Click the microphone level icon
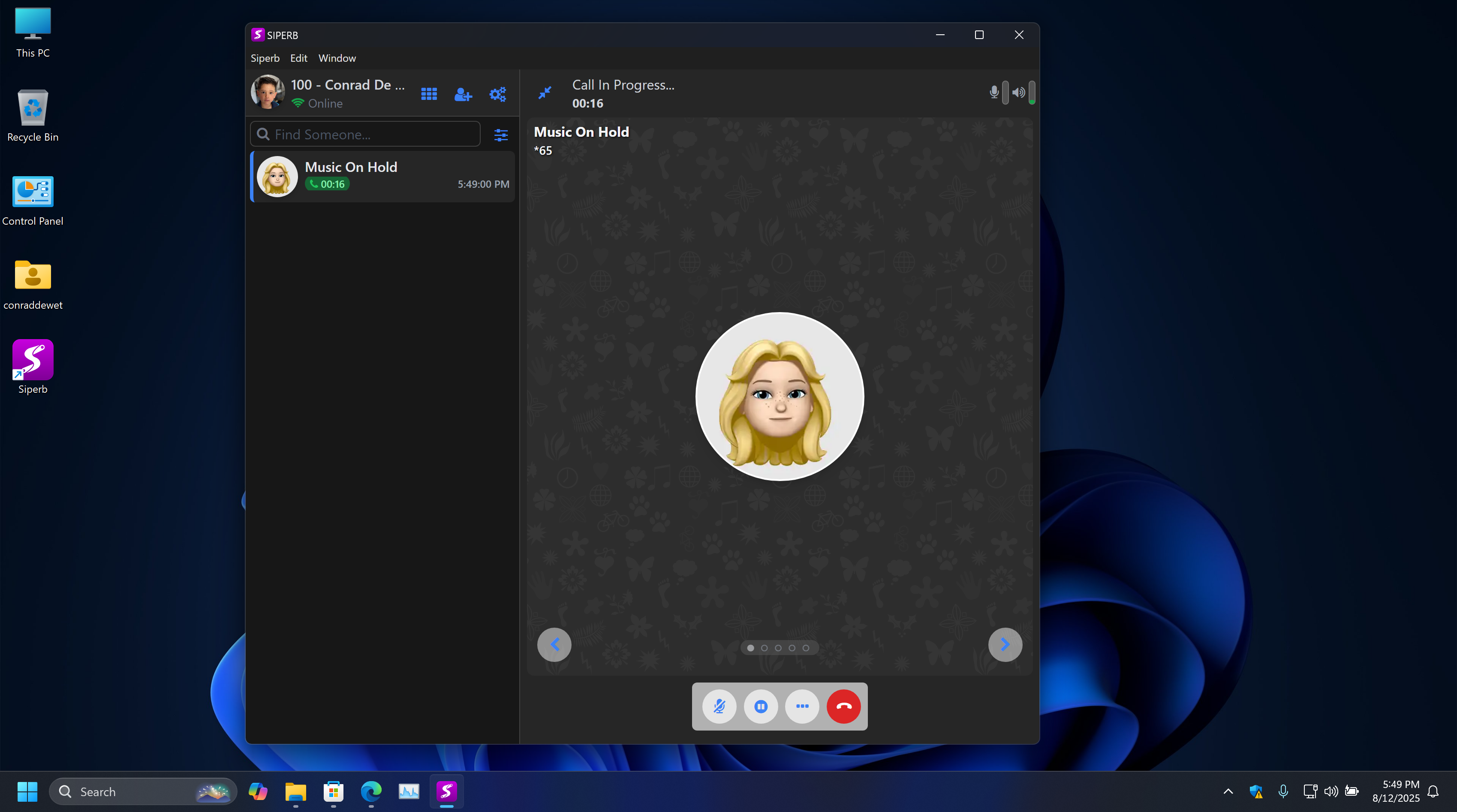This screenshot has height=812, width=1457. point(994,92)
